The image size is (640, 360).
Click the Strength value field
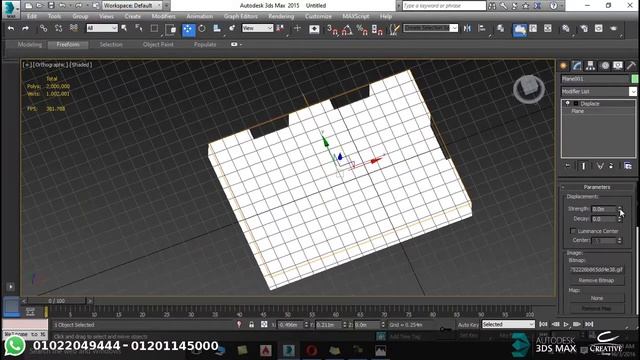coord(604,209)
